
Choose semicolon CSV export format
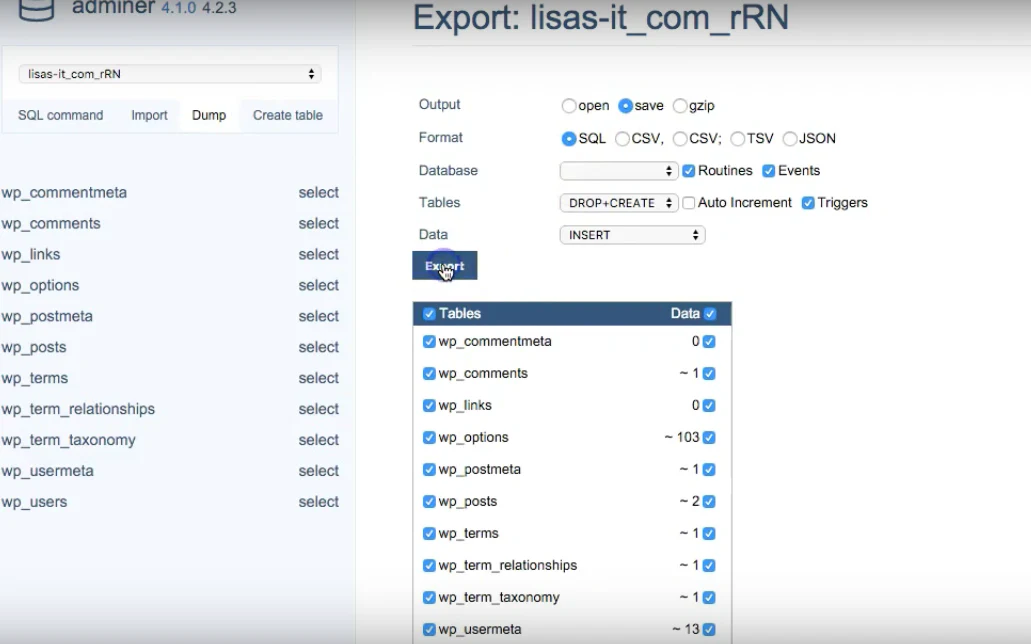[680, 138]
